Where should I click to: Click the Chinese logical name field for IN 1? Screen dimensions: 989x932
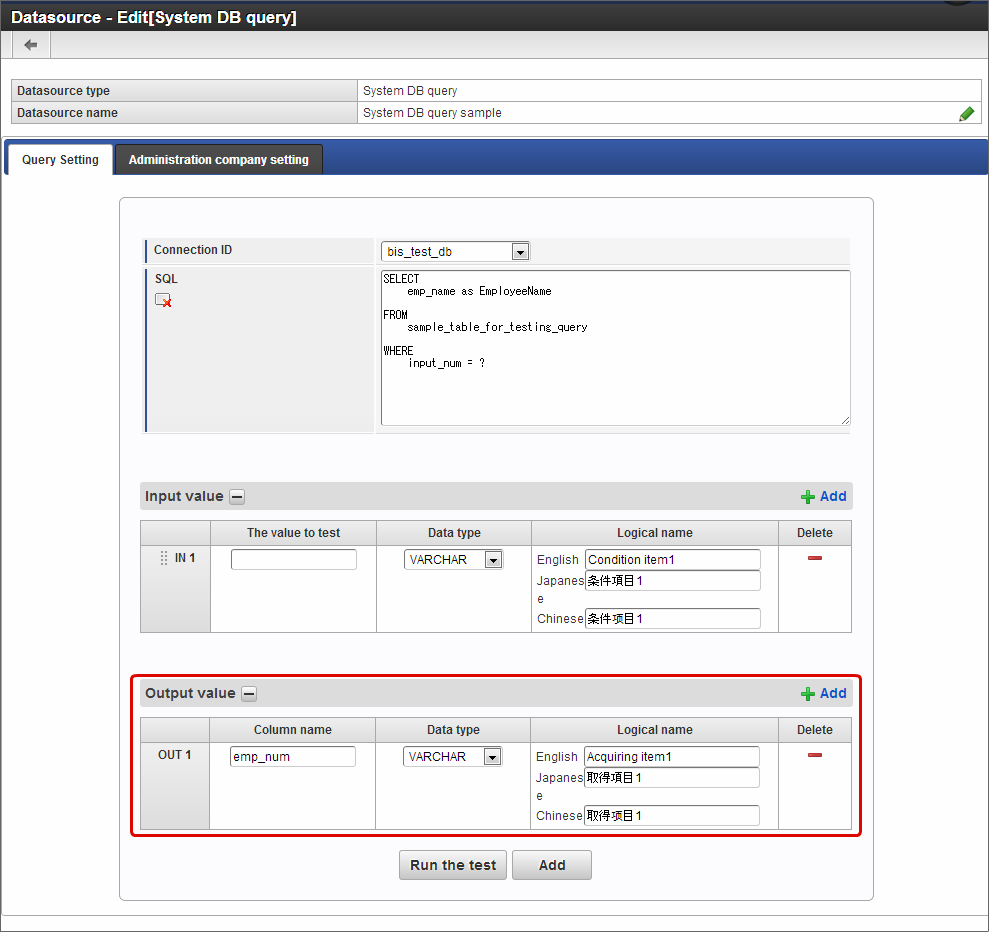[673, 619]
